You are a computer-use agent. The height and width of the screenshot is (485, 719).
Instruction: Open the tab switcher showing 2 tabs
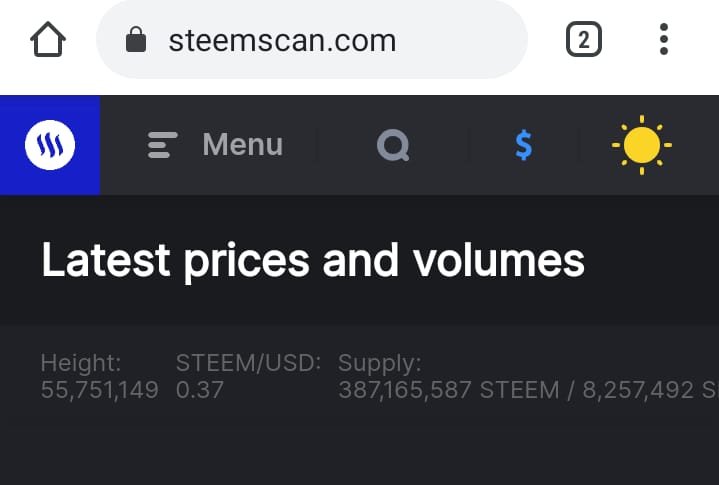(584, 40)
